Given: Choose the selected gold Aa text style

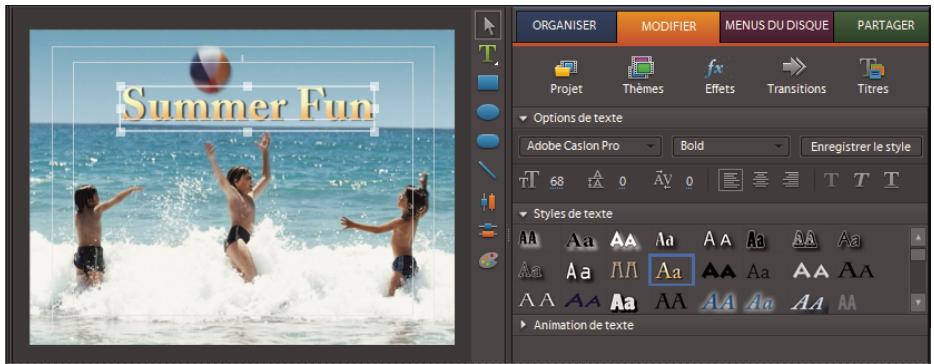Looking at the screenshot, I should click(x=671, y=271).
